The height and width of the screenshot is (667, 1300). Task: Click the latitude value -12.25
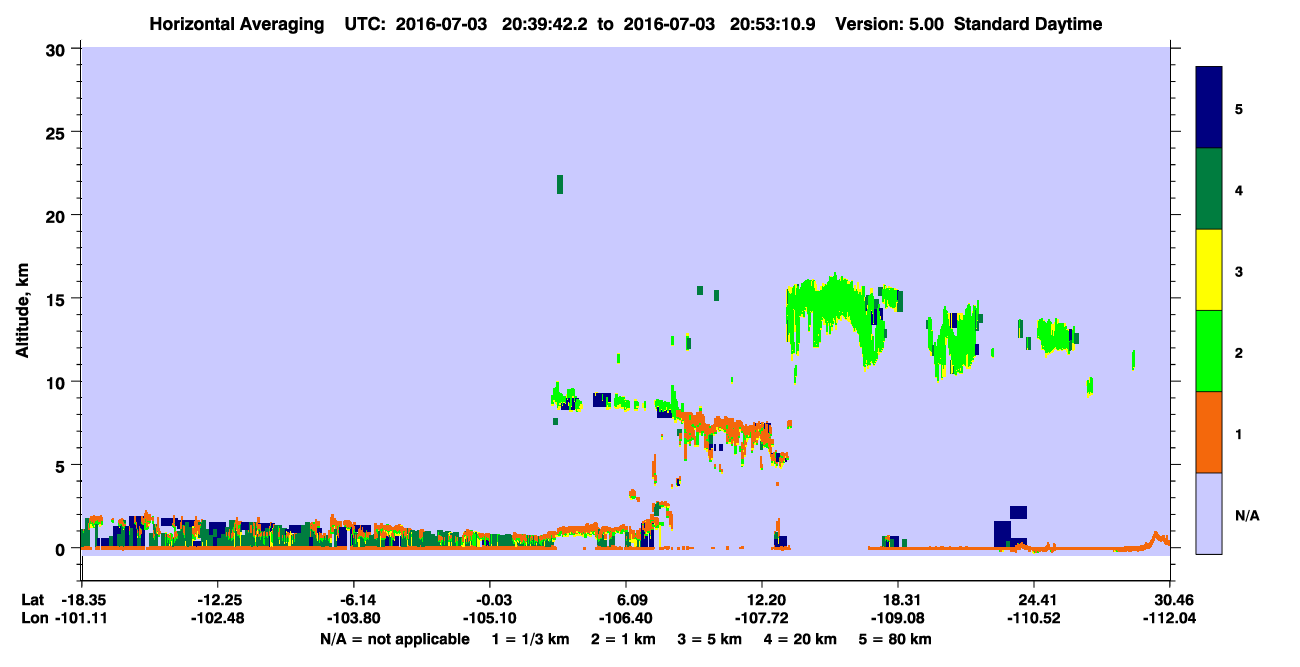coord(217,600)
